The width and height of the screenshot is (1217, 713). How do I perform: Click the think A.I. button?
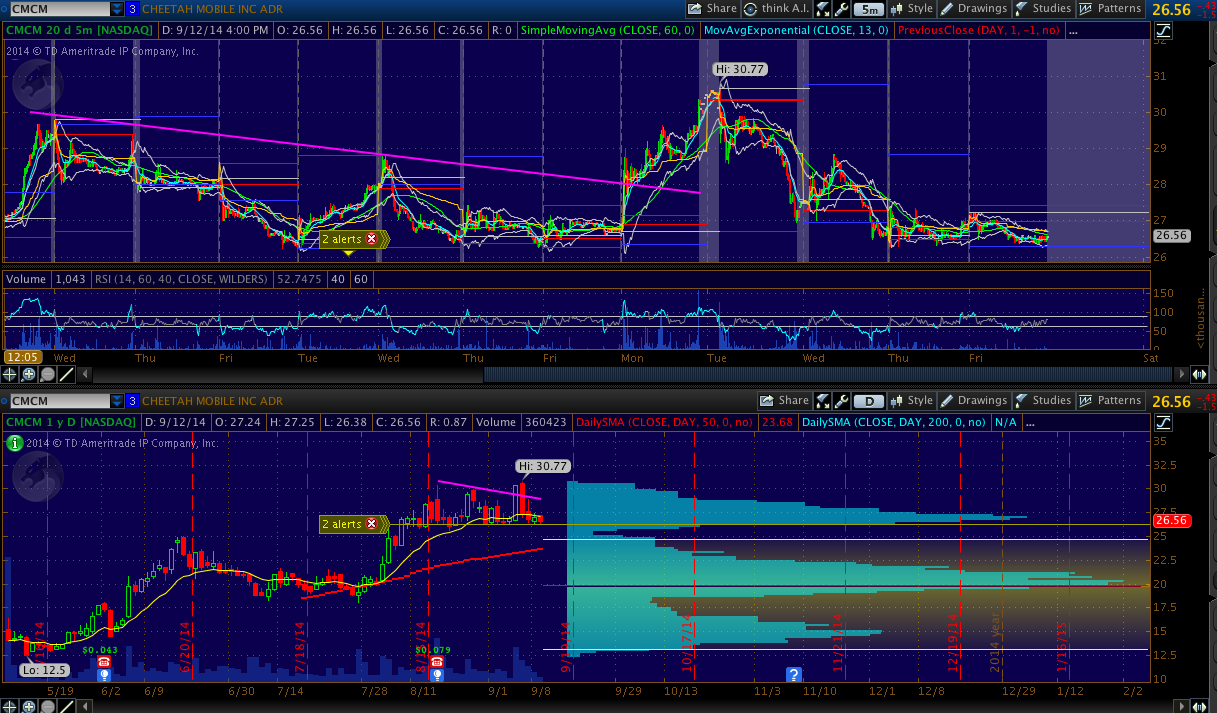pyautogui.click(x=778, y=9)
